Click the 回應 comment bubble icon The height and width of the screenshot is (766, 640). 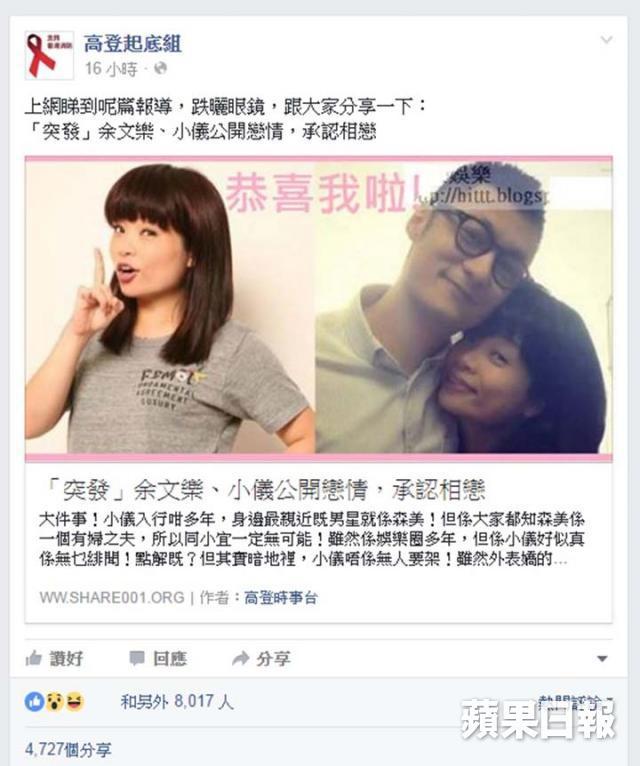(137, 659)
